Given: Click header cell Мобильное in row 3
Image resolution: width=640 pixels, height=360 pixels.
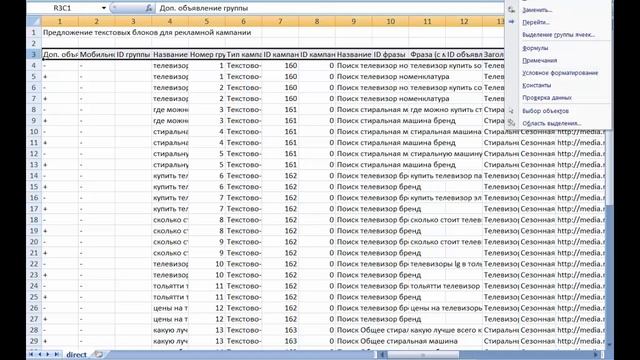Looking at the screenshot, I should [x=96, y=54].
